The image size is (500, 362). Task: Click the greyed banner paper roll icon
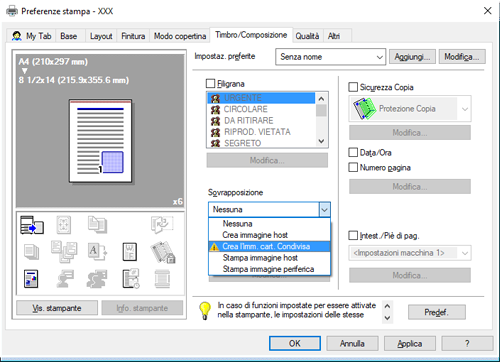coord(162,279)
